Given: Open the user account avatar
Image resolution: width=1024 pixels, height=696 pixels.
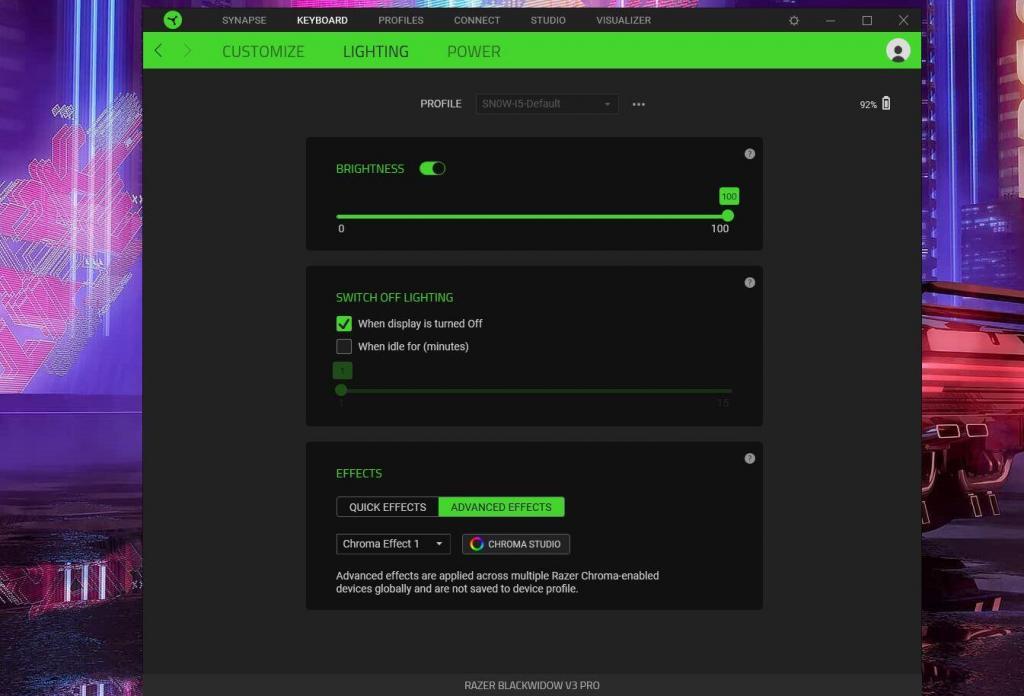Looking at the screenshot, I should click(898, 51).
